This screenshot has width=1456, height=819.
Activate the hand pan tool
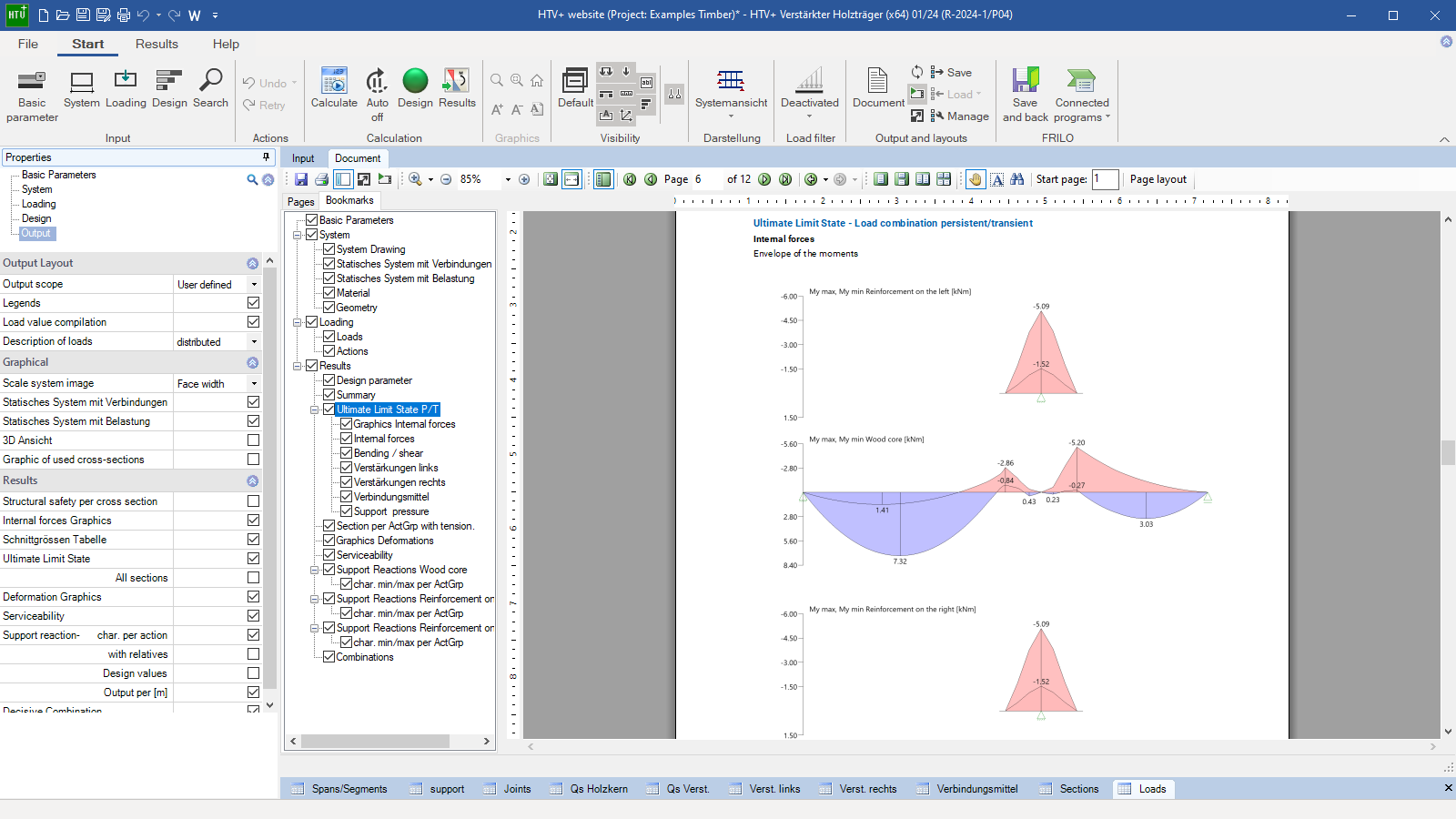976,179
